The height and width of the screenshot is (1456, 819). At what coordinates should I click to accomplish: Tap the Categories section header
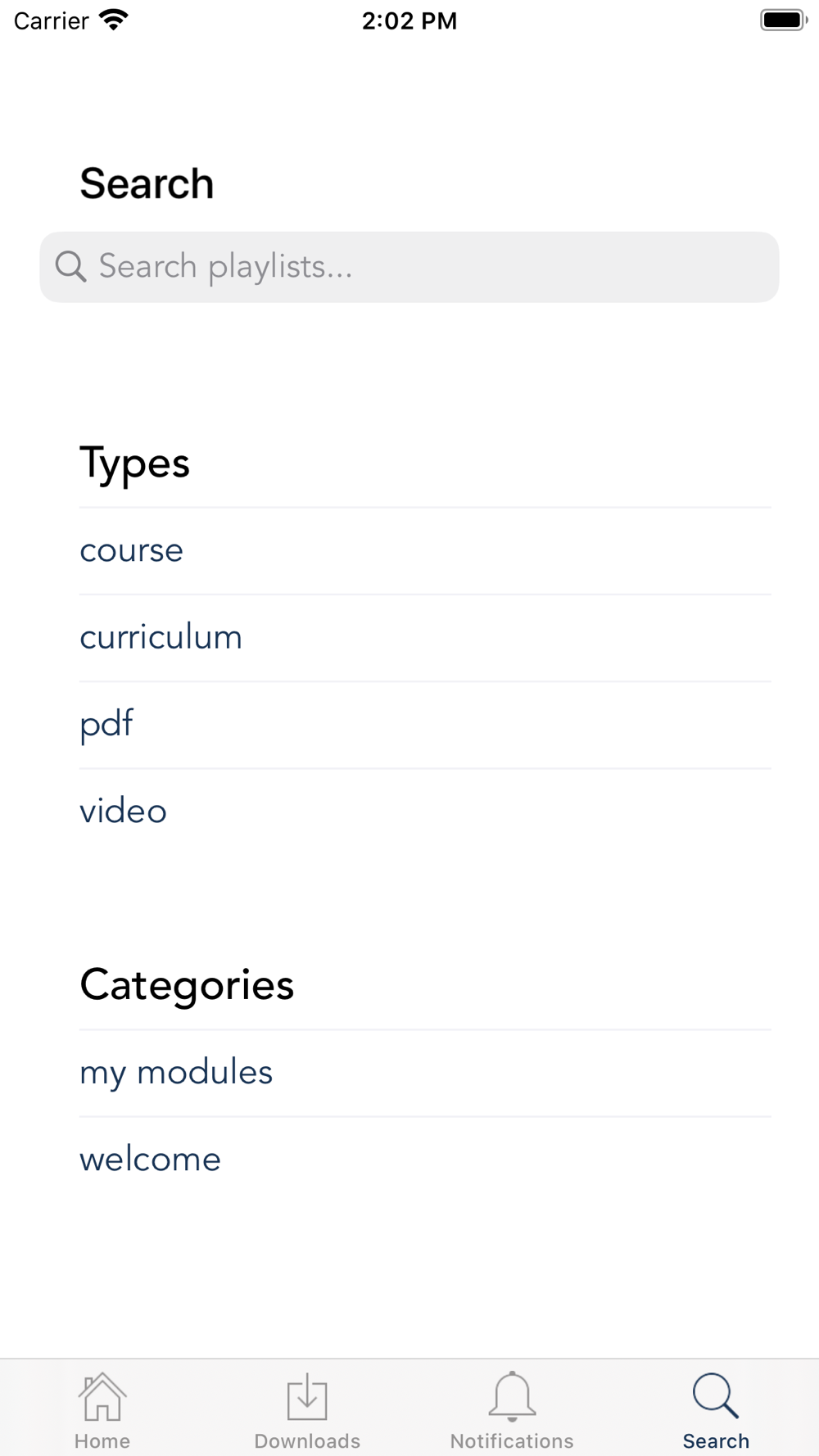coord(187,986)
